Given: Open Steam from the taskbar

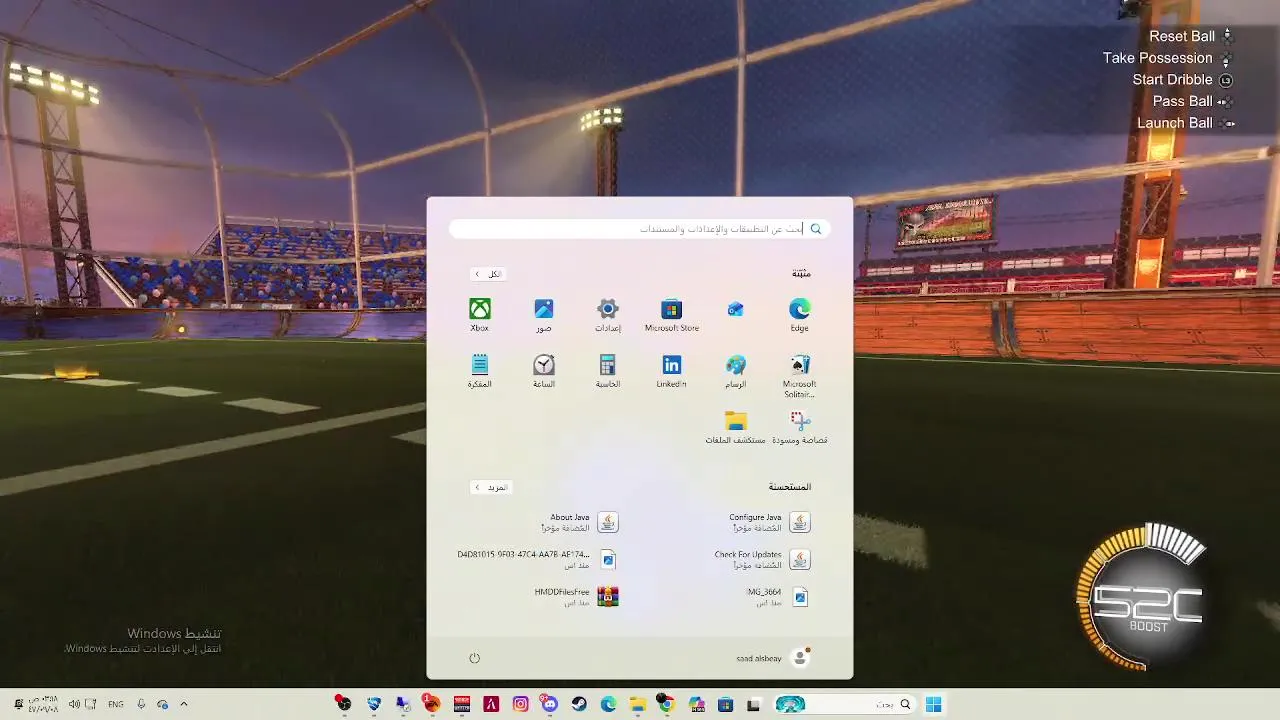Looking at the screenshot, I should click(579, 704).
